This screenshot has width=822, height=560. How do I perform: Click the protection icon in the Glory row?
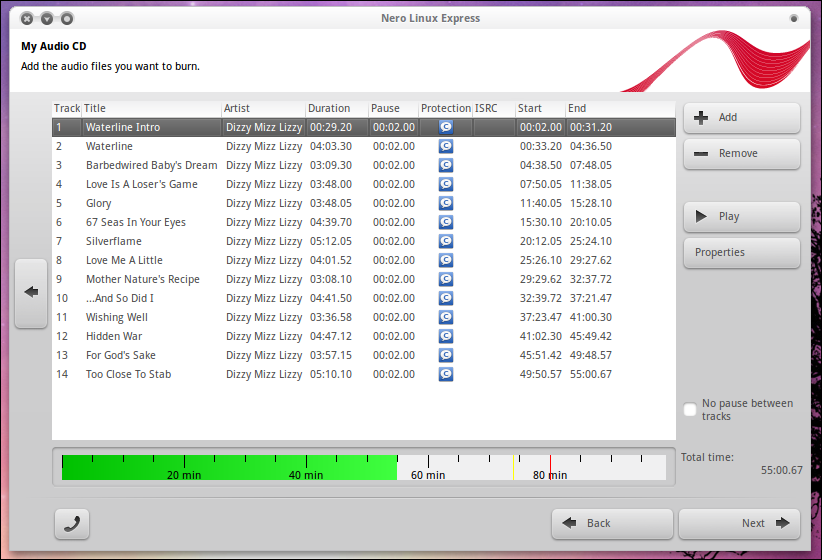tap(446, 203)
